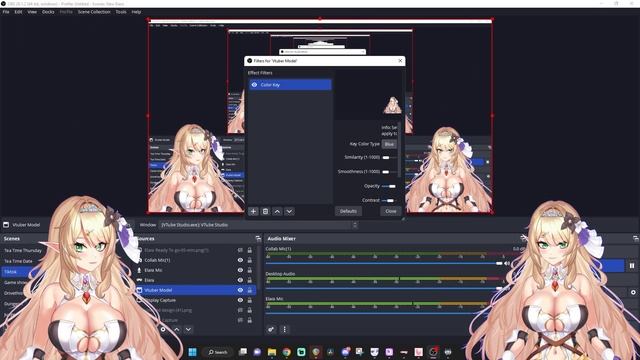The width and height of the screenshot is (640, 360).
Task: Select the Elaia Mic source row
Action: (x=196, y=270)
